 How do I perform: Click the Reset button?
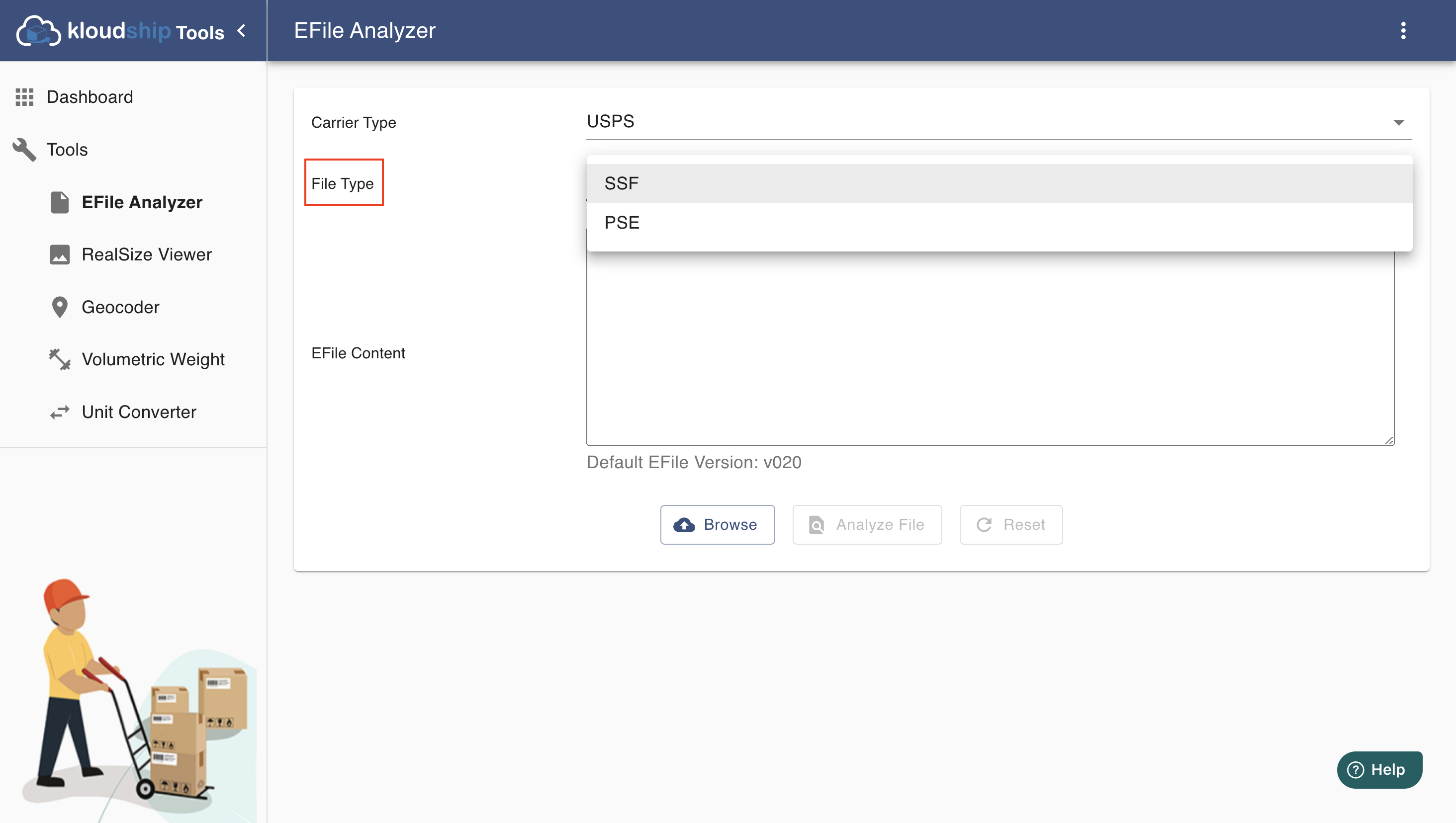click(x=1010, y=524)
